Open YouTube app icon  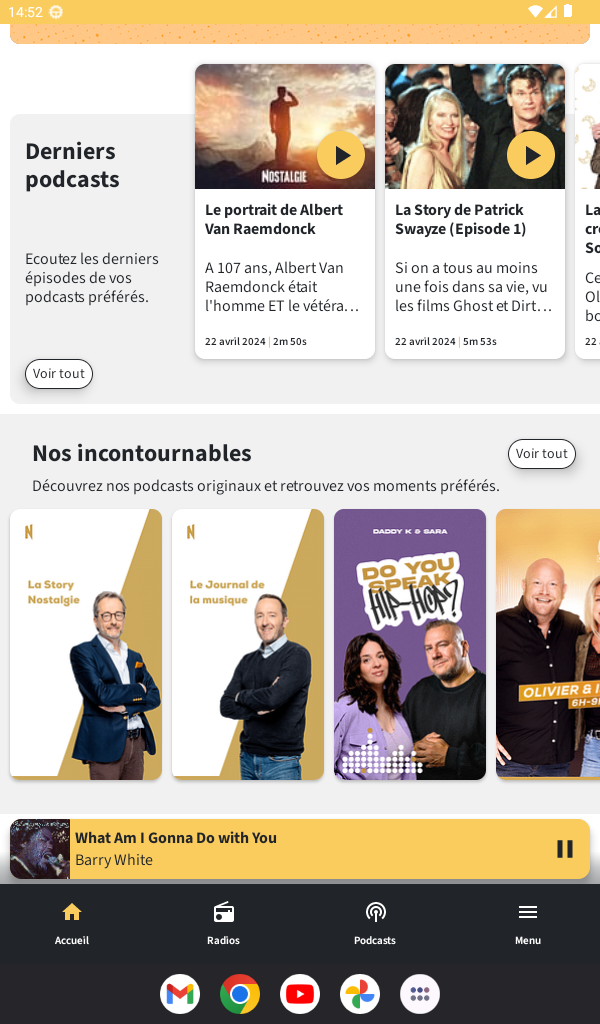pos(300,994)
